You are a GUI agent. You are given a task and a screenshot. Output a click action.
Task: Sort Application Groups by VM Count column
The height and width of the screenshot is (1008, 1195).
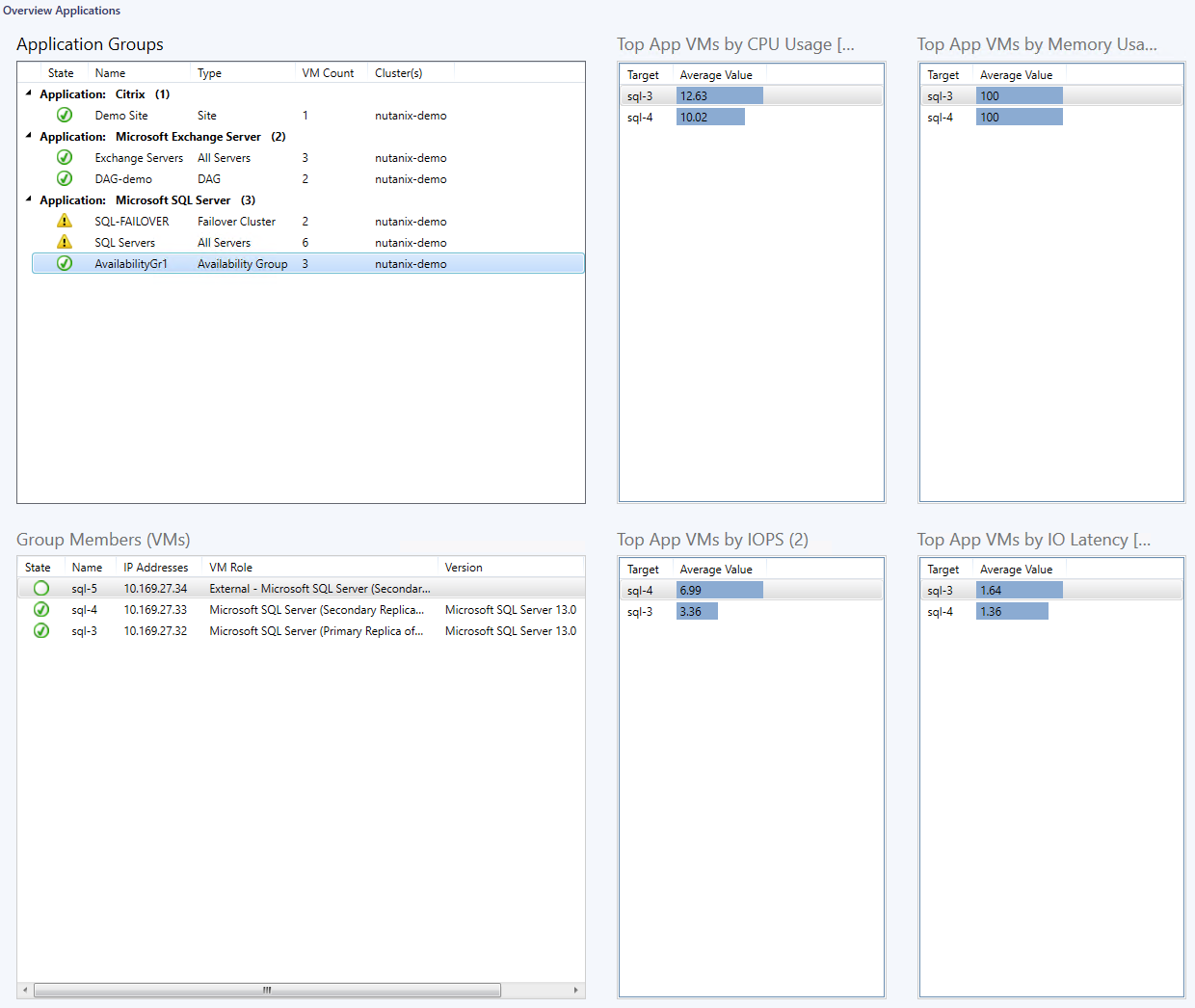(x=328, y=73)
